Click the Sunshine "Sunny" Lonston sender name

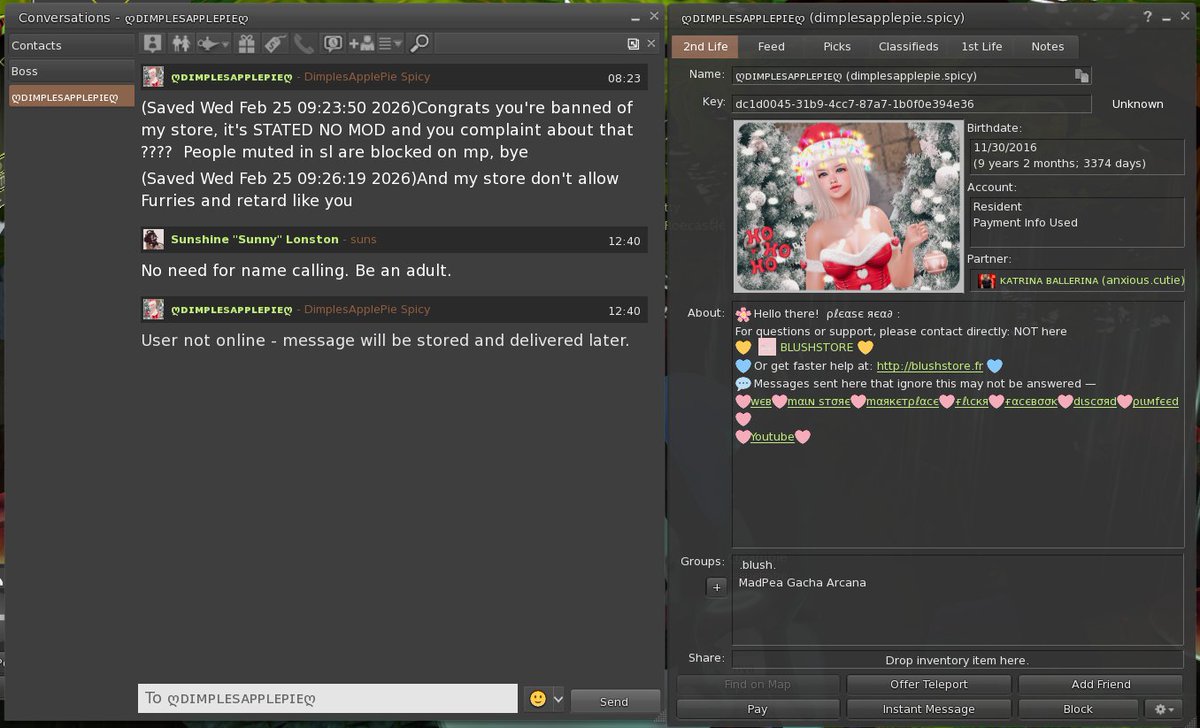click(253, 240)
